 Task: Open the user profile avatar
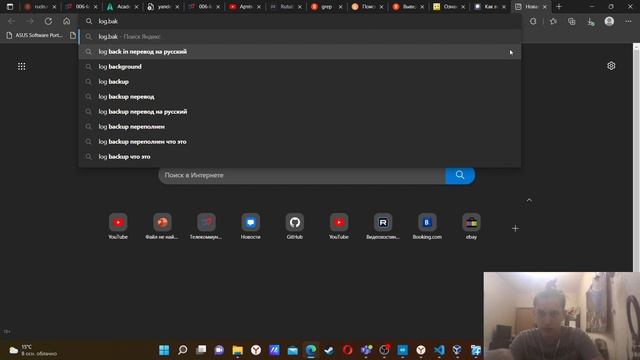tap(609, 21)
